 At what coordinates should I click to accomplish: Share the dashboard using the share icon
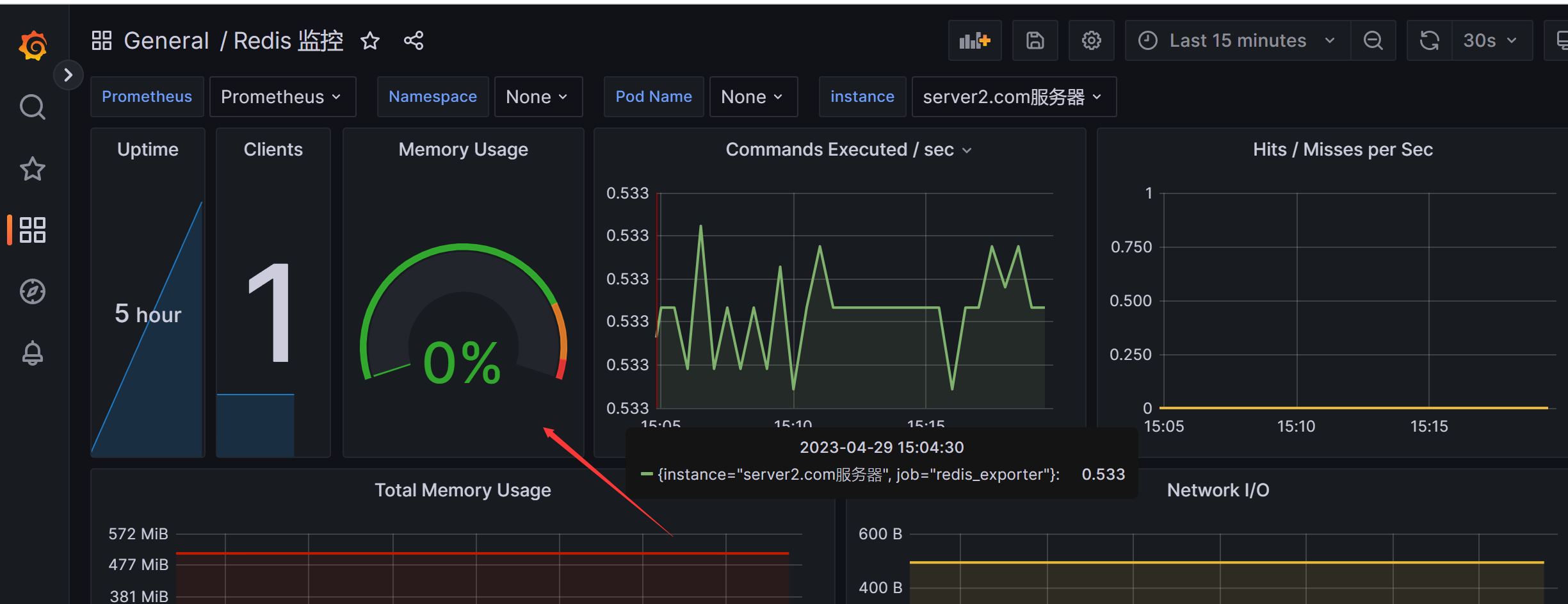pos(414,41)
